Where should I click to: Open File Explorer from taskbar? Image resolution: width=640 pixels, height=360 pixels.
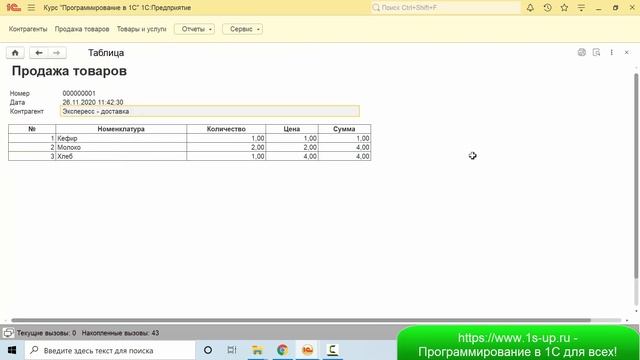257,350
